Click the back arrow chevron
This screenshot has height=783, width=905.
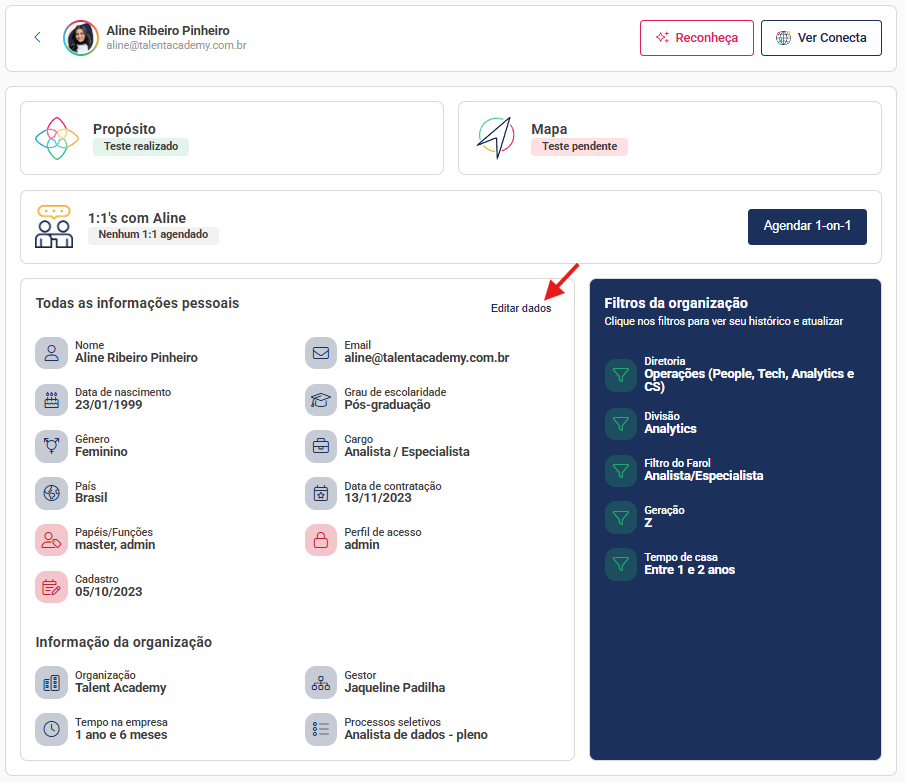coord(37,37)
